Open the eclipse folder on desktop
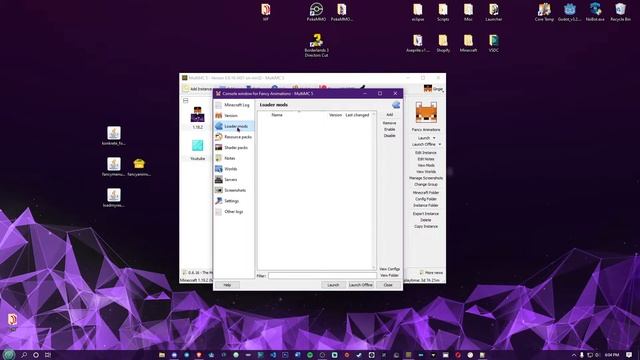Viewport: 640px width, 360px height. pyautogui.click(x=418, y=12)
